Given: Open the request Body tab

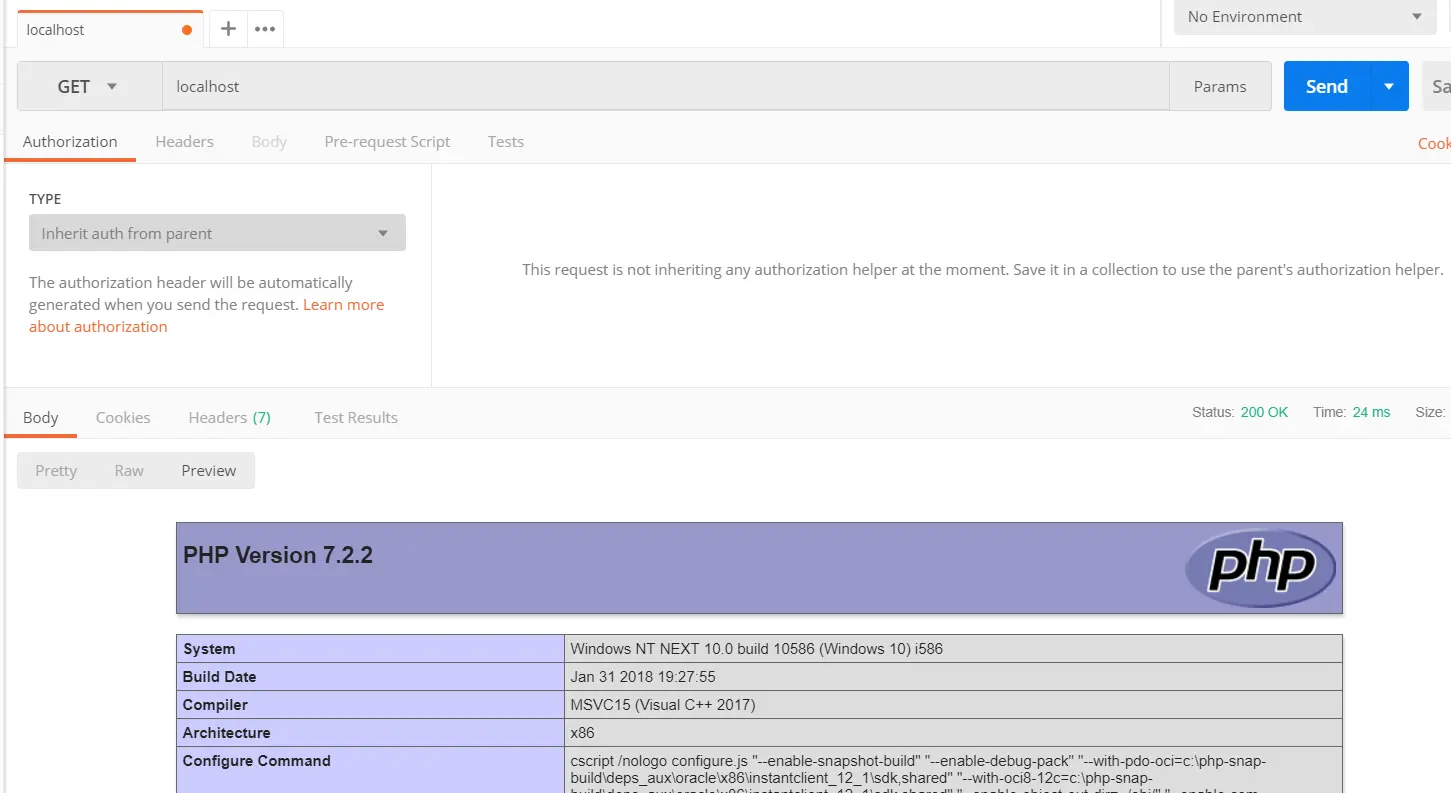Looking at the screenshot, I should (x=269, y=141).
